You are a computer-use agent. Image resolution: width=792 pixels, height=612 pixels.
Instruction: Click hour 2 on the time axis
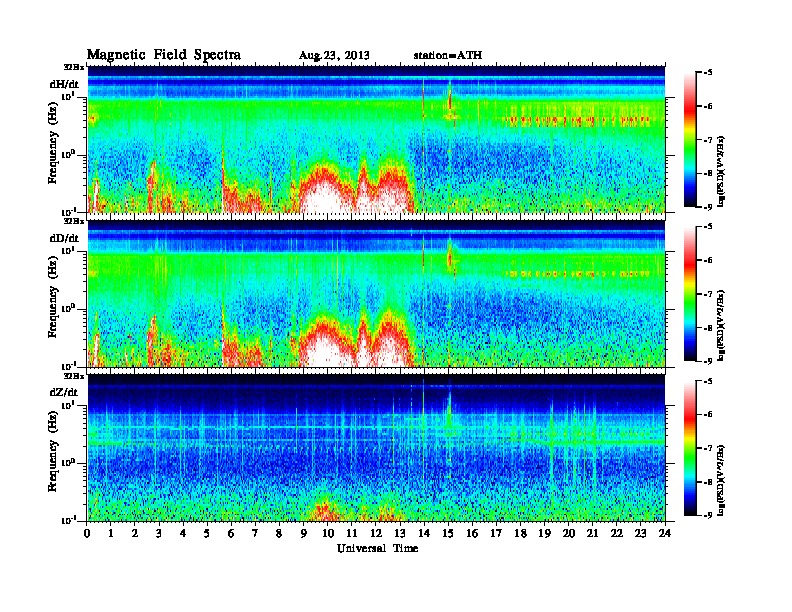(135, 533)
